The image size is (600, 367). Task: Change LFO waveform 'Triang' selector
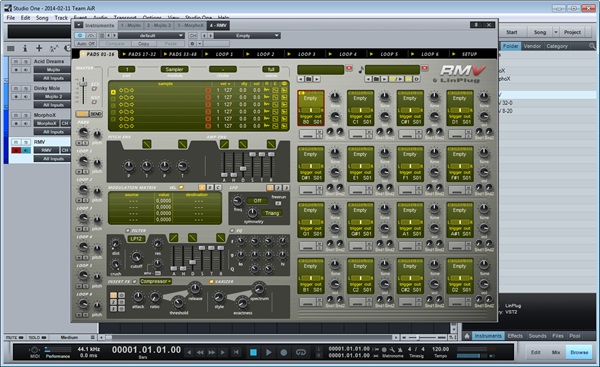[272, 213]
